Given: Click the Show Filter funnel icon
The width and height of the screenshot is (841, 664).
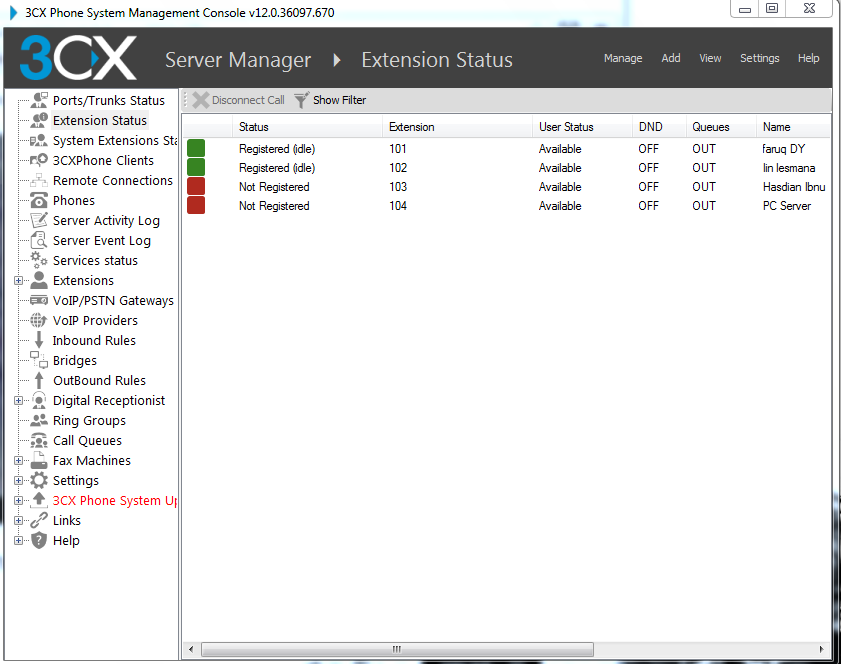Looking at the screenshot, I should click(x=301, y=100).
